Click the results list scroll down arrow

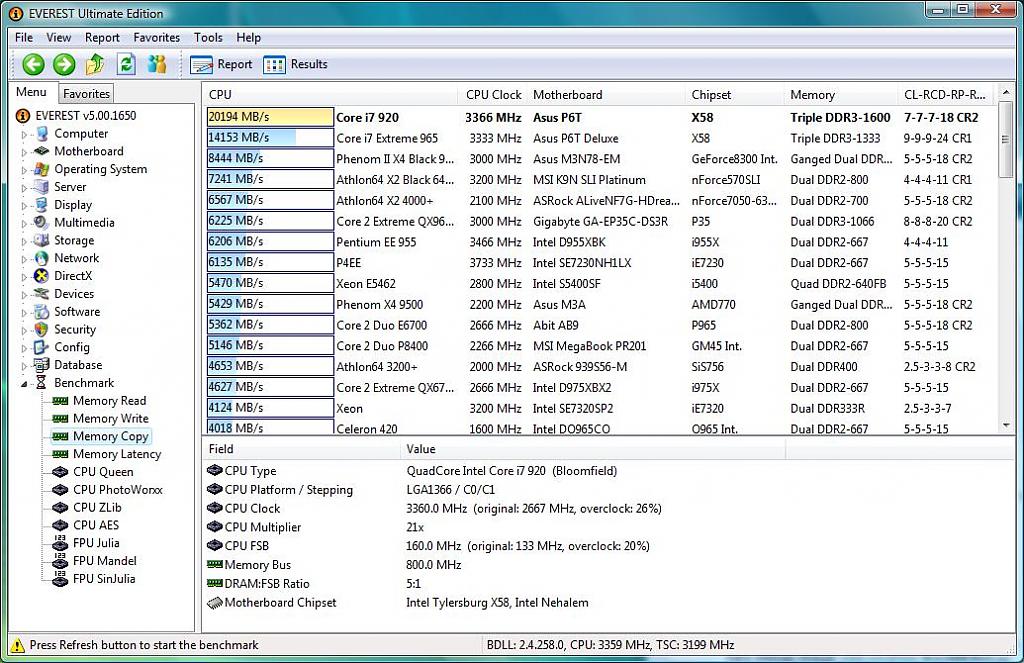[x=1006, y=425]
